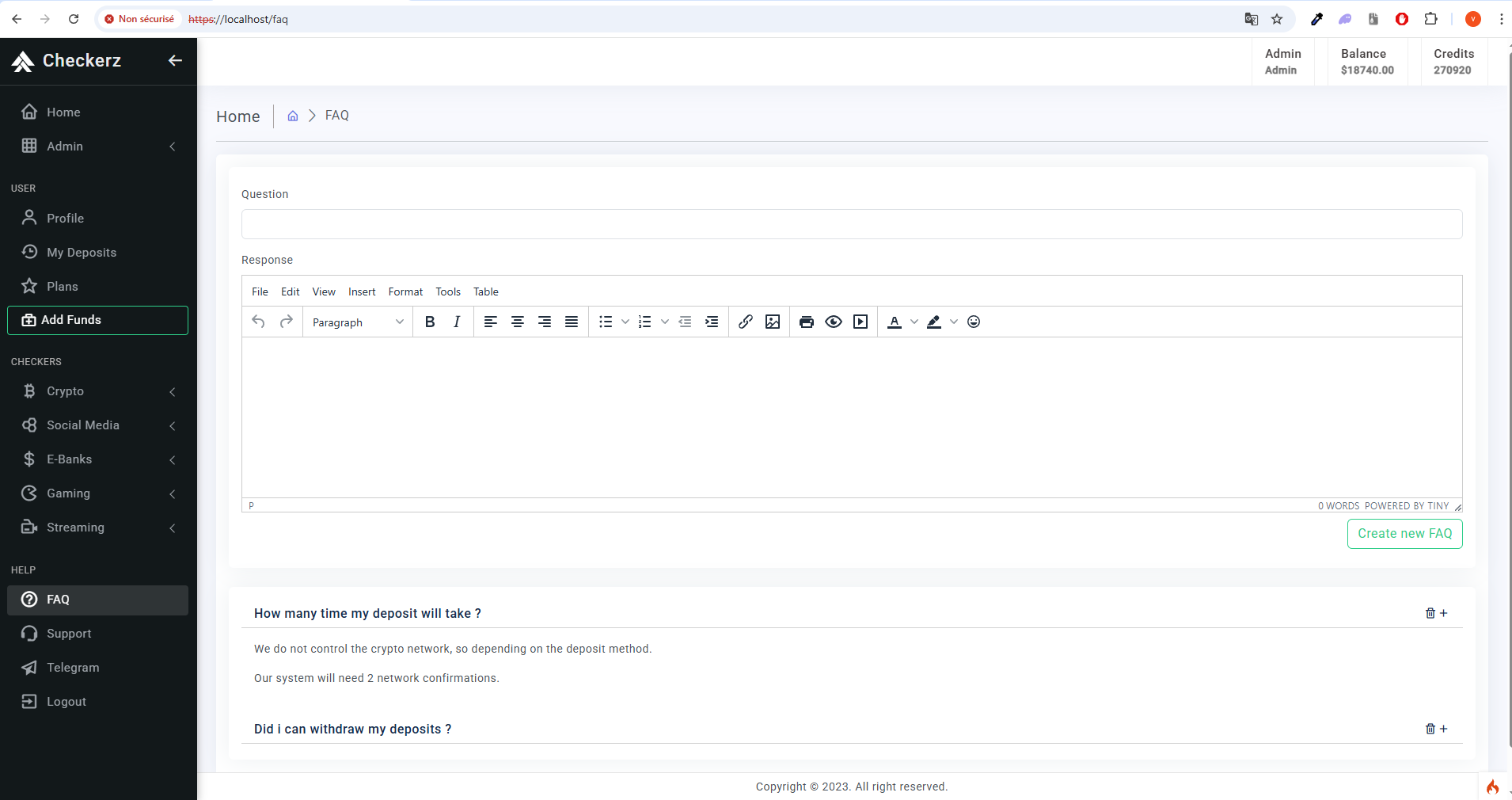This screenshot has width=1512, height=800.
Task: Click the breadcrumb home icon
Action: click(x=292, y=116)
